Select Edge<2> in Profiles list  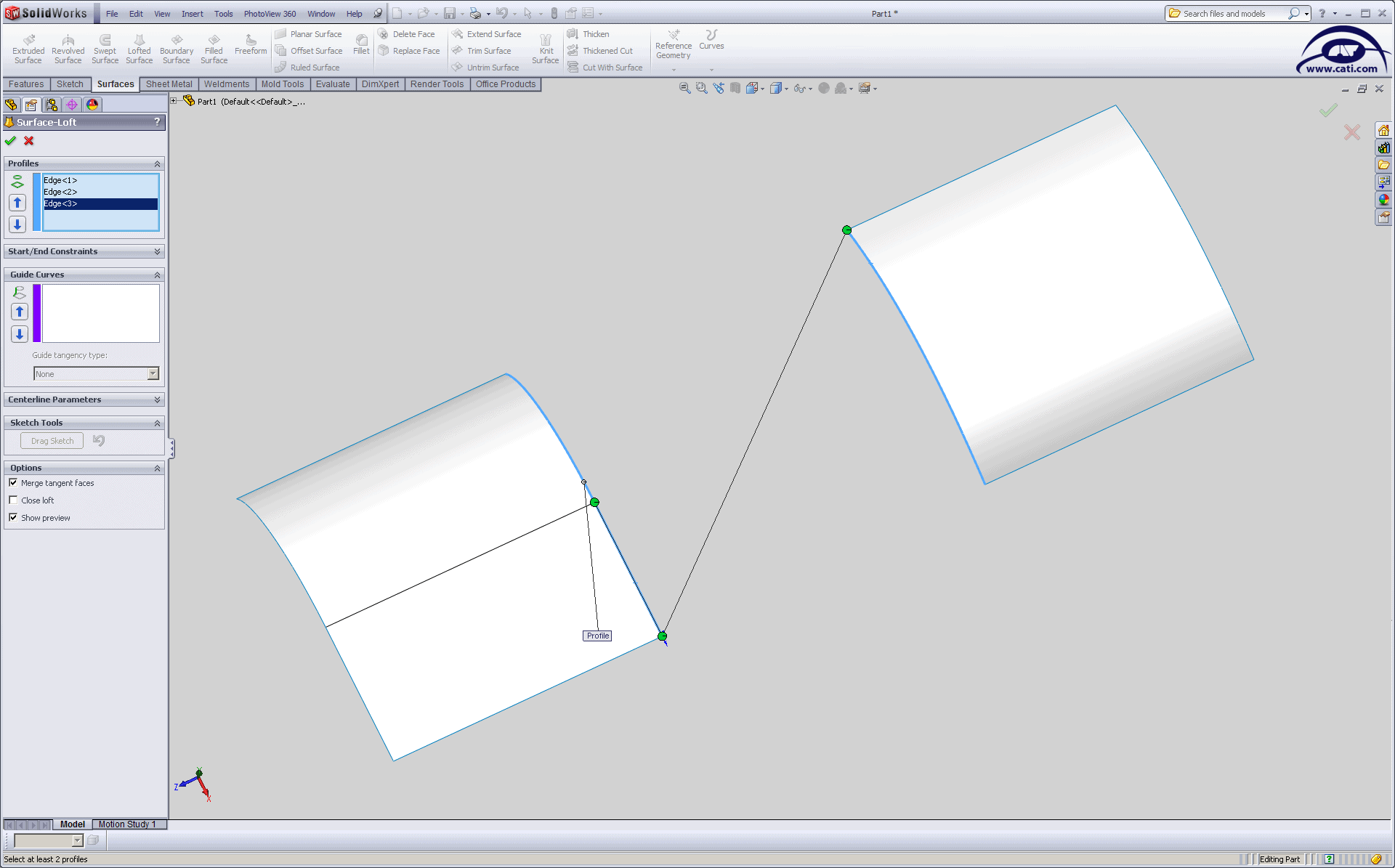tap(60, 192)
